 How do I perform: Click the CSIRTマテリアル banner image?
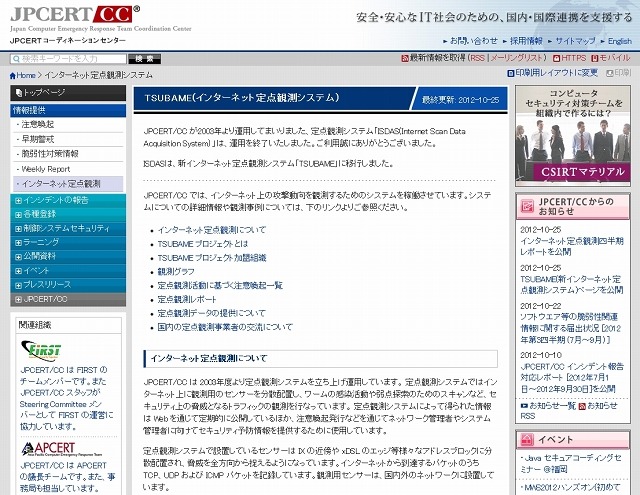coord(573,136)
